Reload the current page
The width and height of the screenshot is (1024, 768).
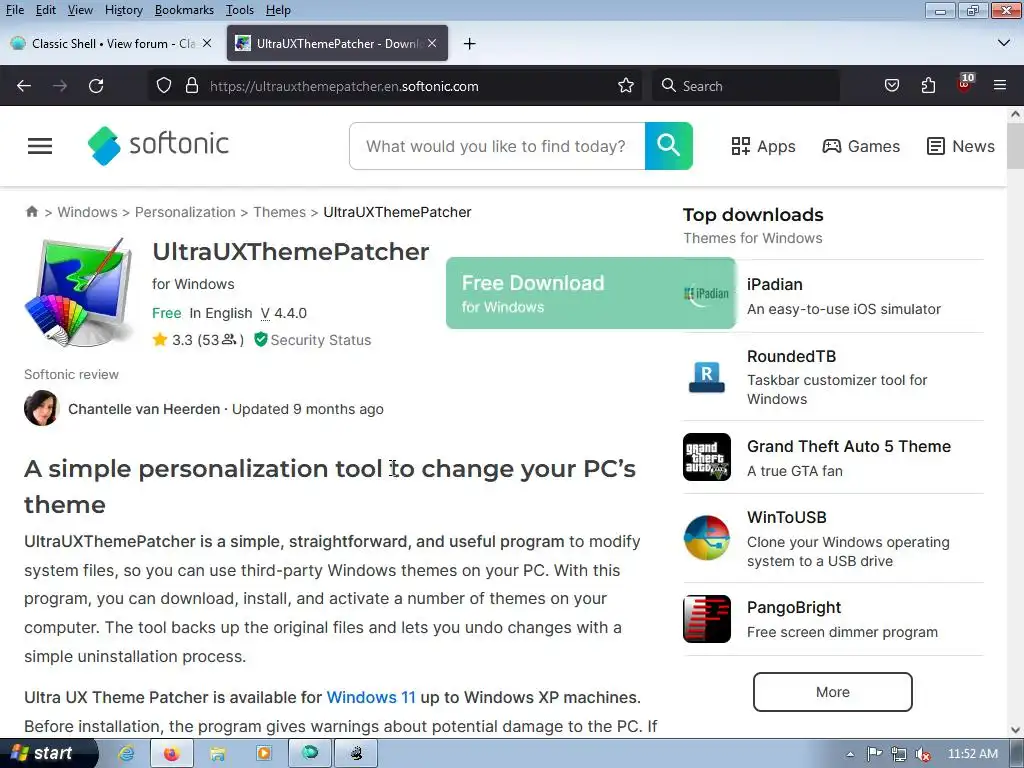pos(96,86)
